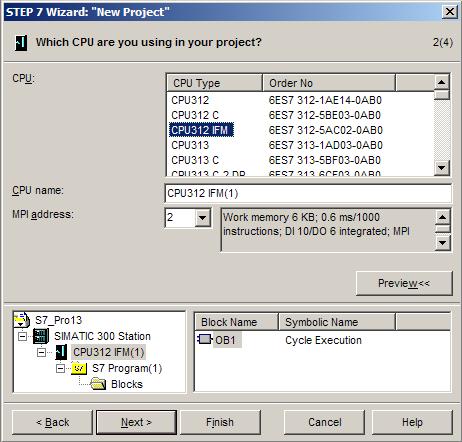Viewport: 462px width, 442px height.
Task: Click order number 6ES7 312-1AE14-0AB0
Action: 325,100
